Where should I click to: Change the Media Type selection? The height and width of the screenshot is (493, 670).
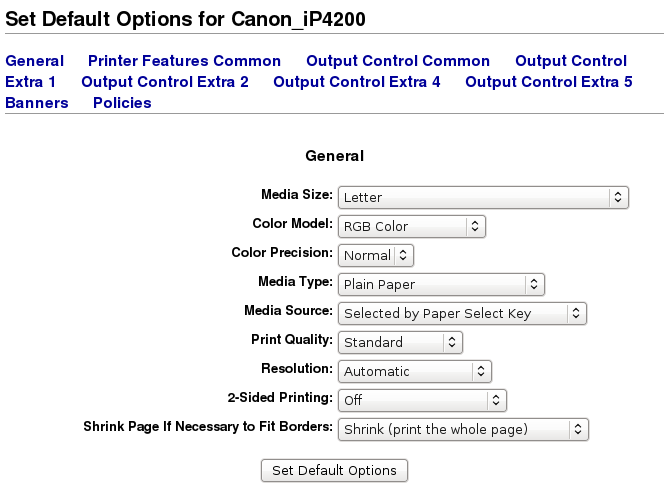click(x=441, y=284)
